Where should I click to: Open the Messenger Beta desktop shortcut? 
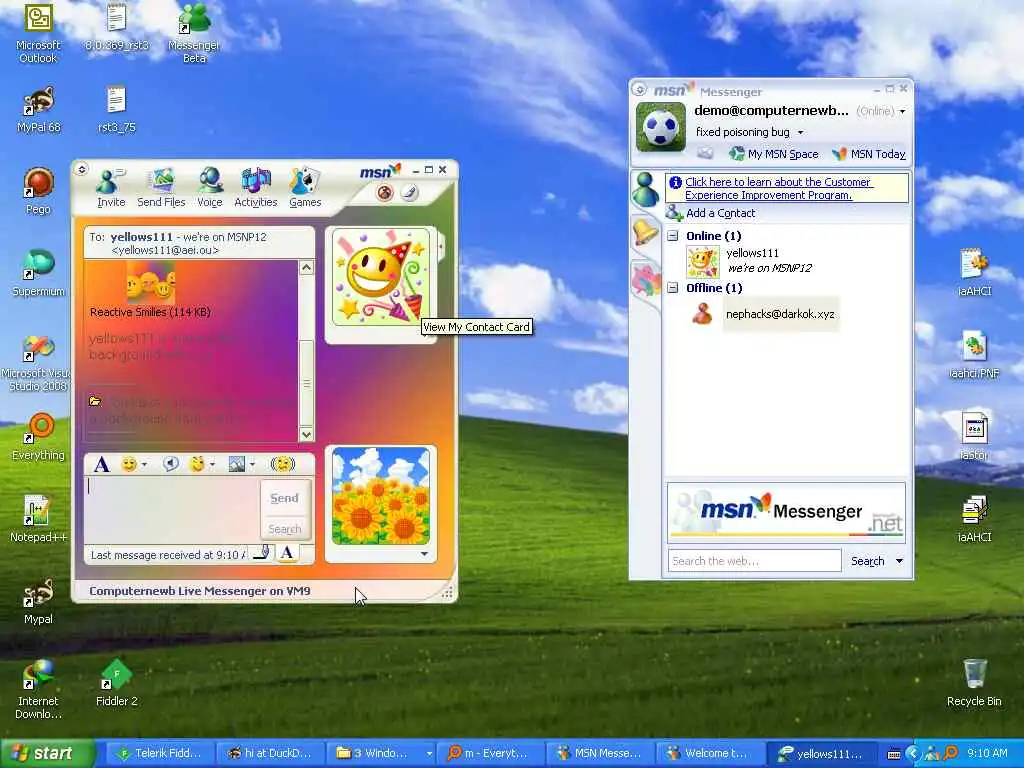194,34
